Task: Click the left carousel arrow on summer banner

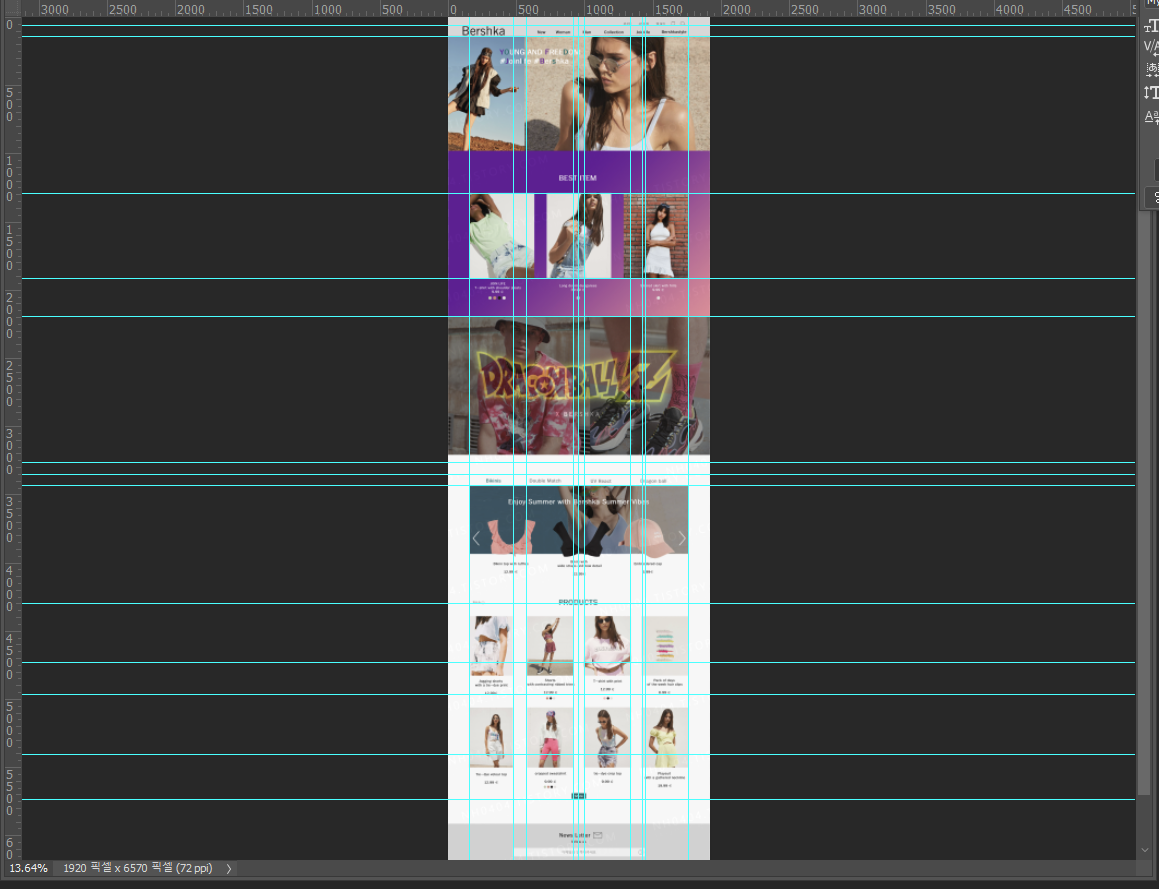Action: click(476, 538)
